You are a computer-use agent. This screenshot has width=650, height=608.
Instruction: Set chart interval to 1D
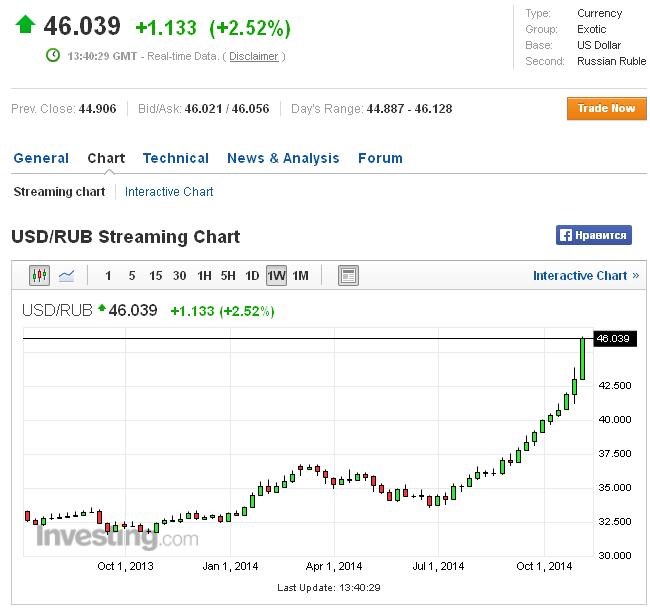coord(252,276)
